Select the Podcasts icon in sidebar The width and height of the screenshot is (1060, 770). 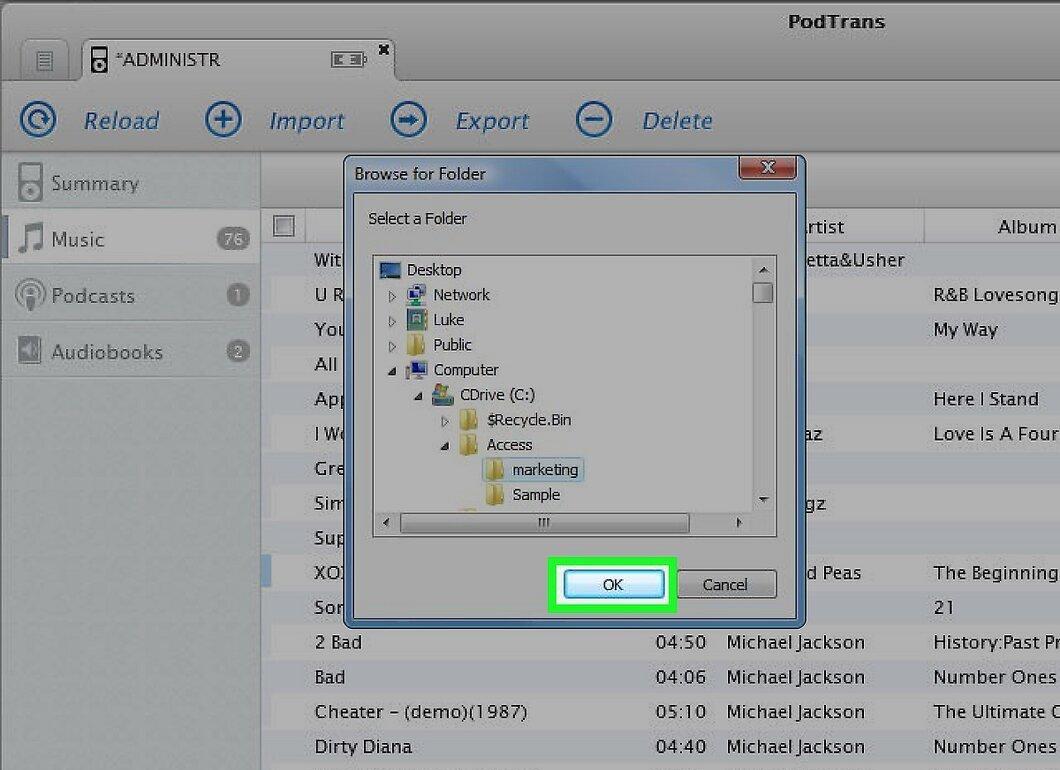(x=30, y=295)
